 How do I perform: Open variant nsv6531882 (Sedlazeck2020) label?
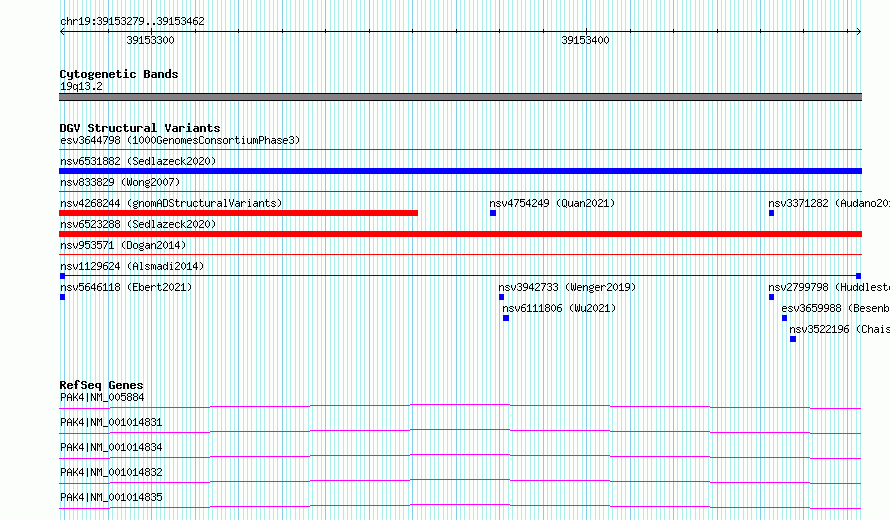coord(138,161)
